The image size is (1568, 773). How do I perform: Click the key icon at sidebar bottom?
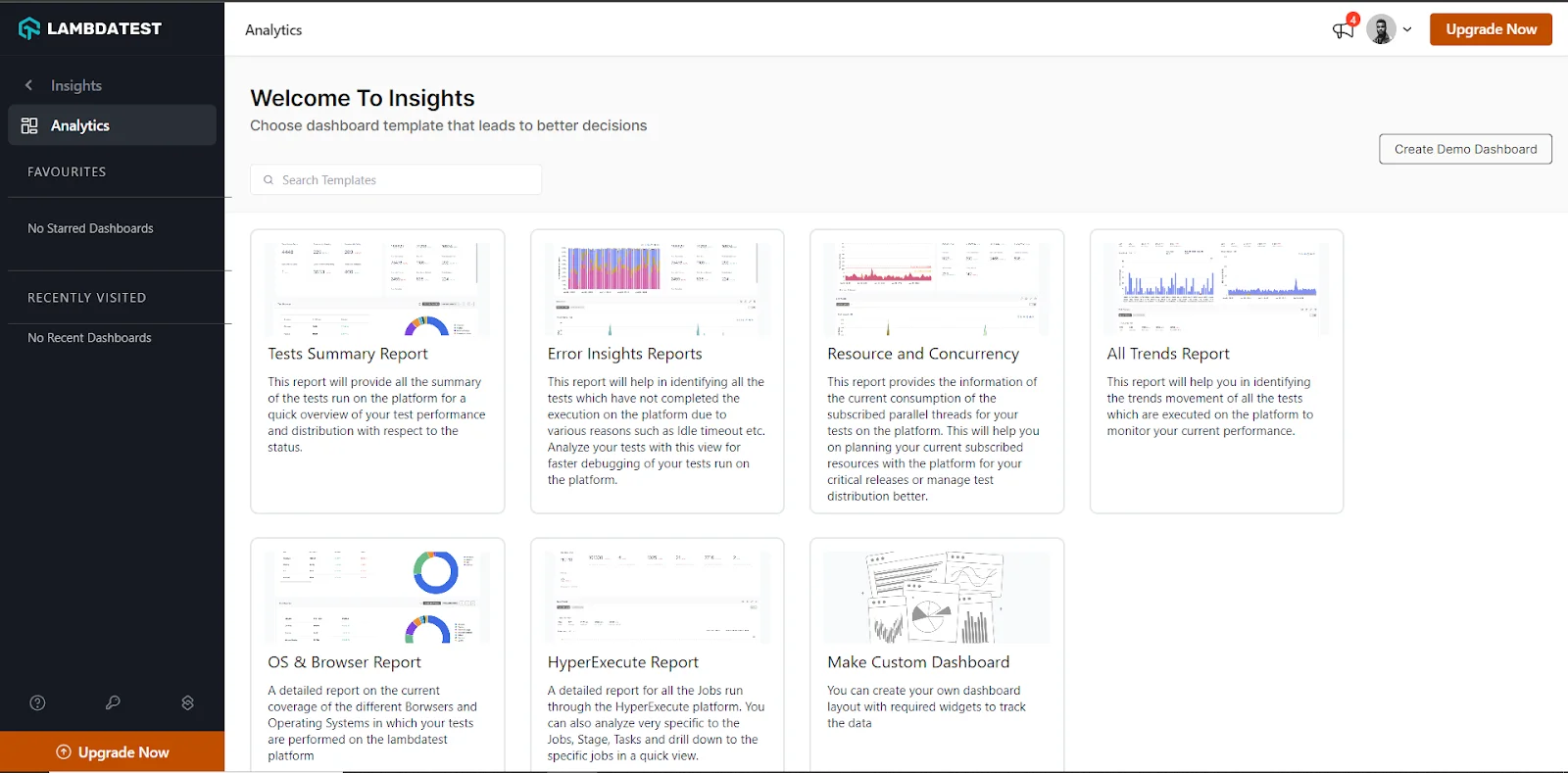112,702
